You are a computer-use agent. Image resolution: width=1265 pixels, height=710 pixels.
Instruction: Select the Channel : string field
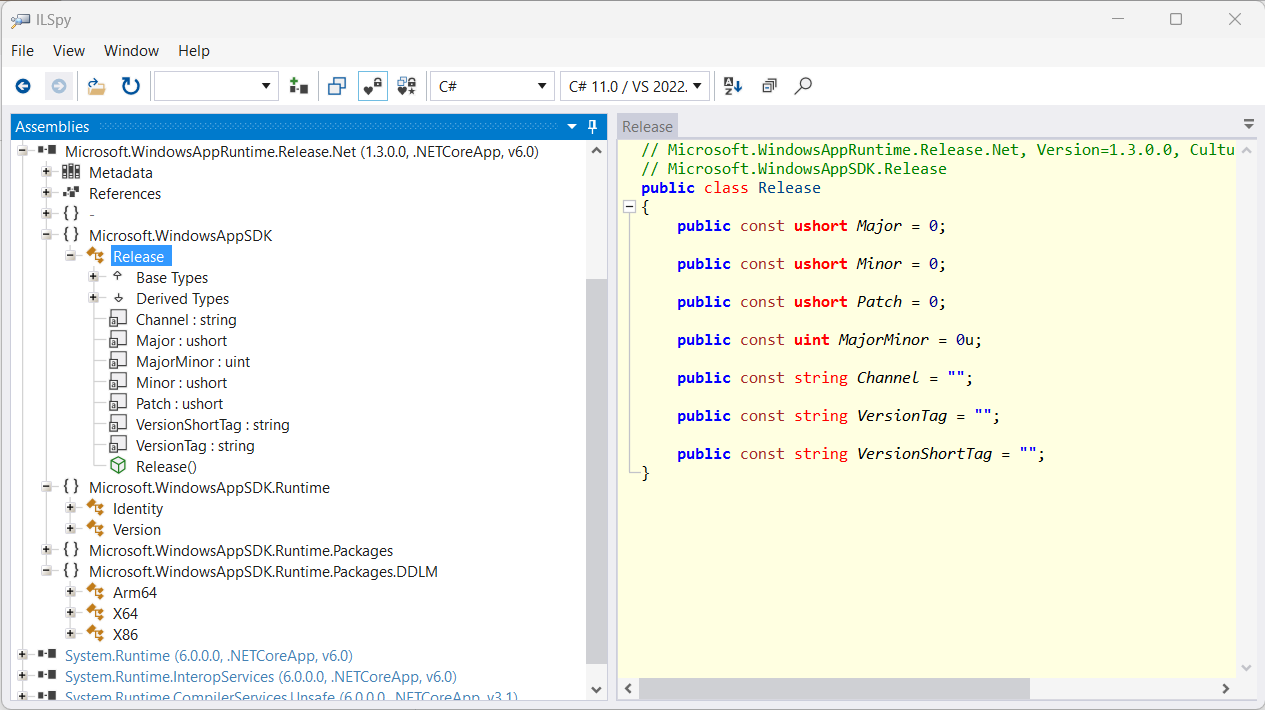click(x=188, y=319)
